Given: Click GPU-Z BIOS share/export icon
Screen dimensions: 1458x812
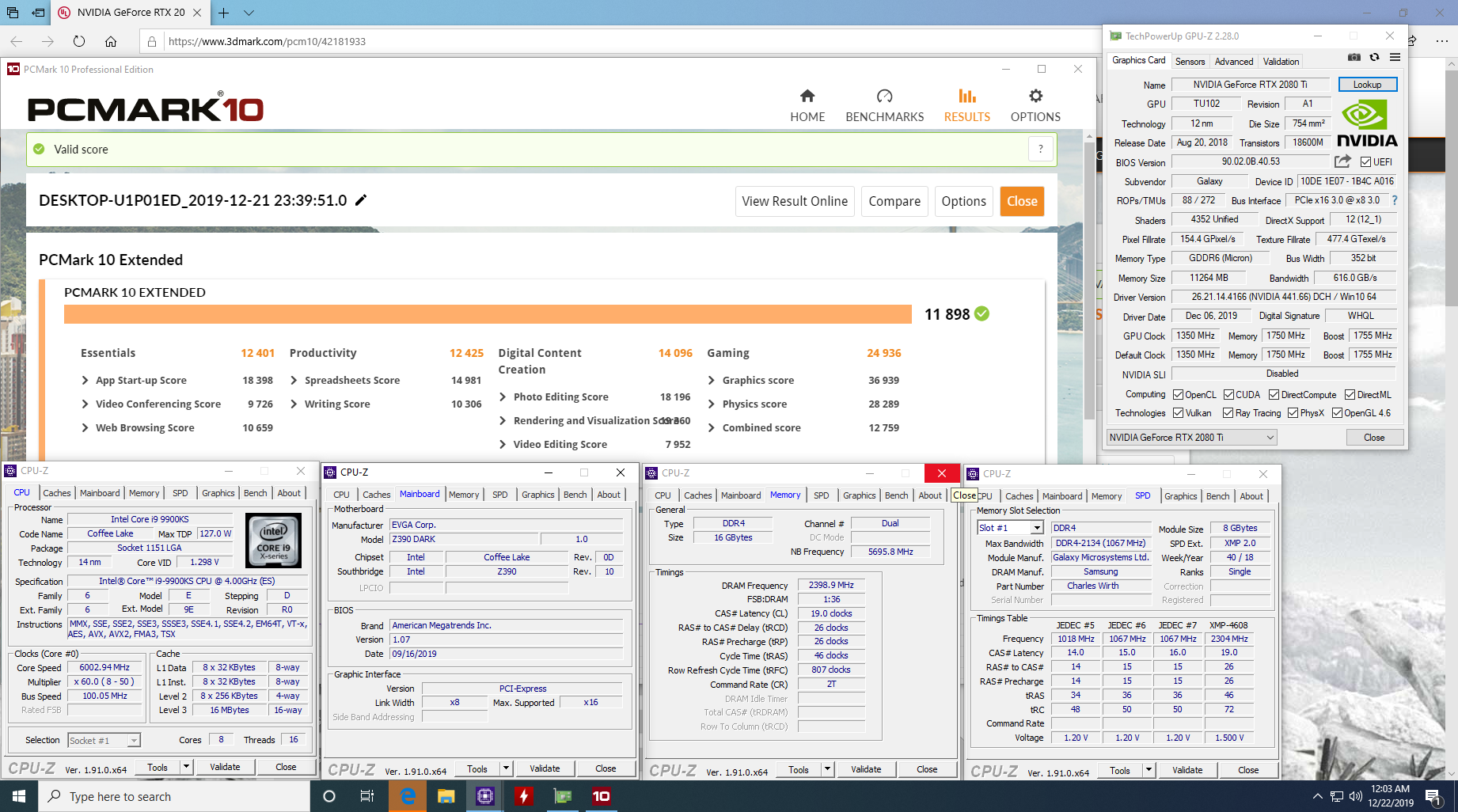Looking at the screenshot, I should (1342, 161).
